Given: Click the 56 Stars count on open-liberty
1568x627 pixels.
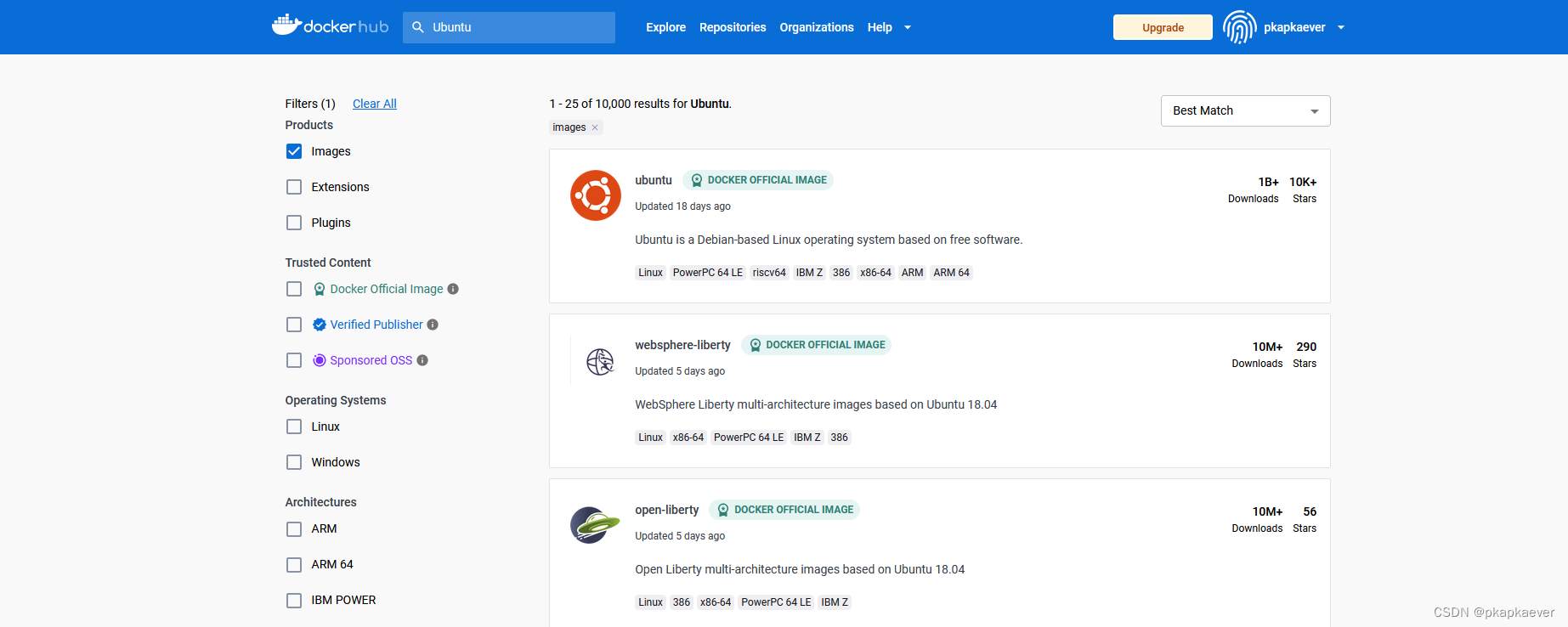Looking at the screenshot, I should pyautogui.click(x=1305, y=519).
